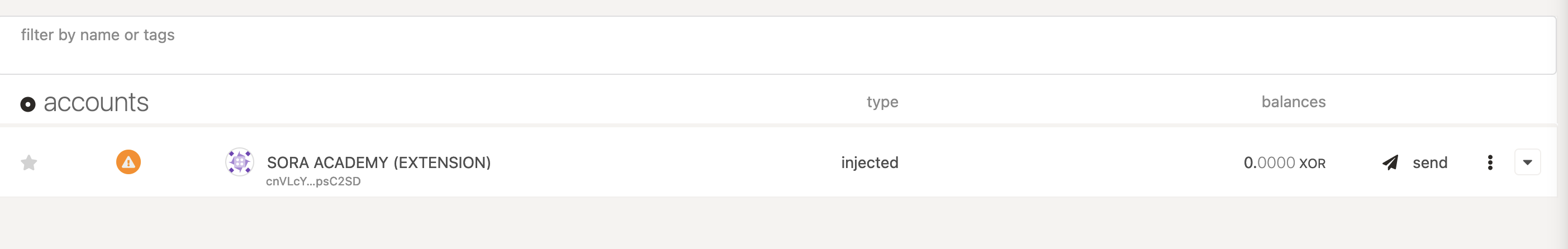Open the three-dot account options menu
The width and height of the screenshot is (1568, 249).
click(1490, 162)
